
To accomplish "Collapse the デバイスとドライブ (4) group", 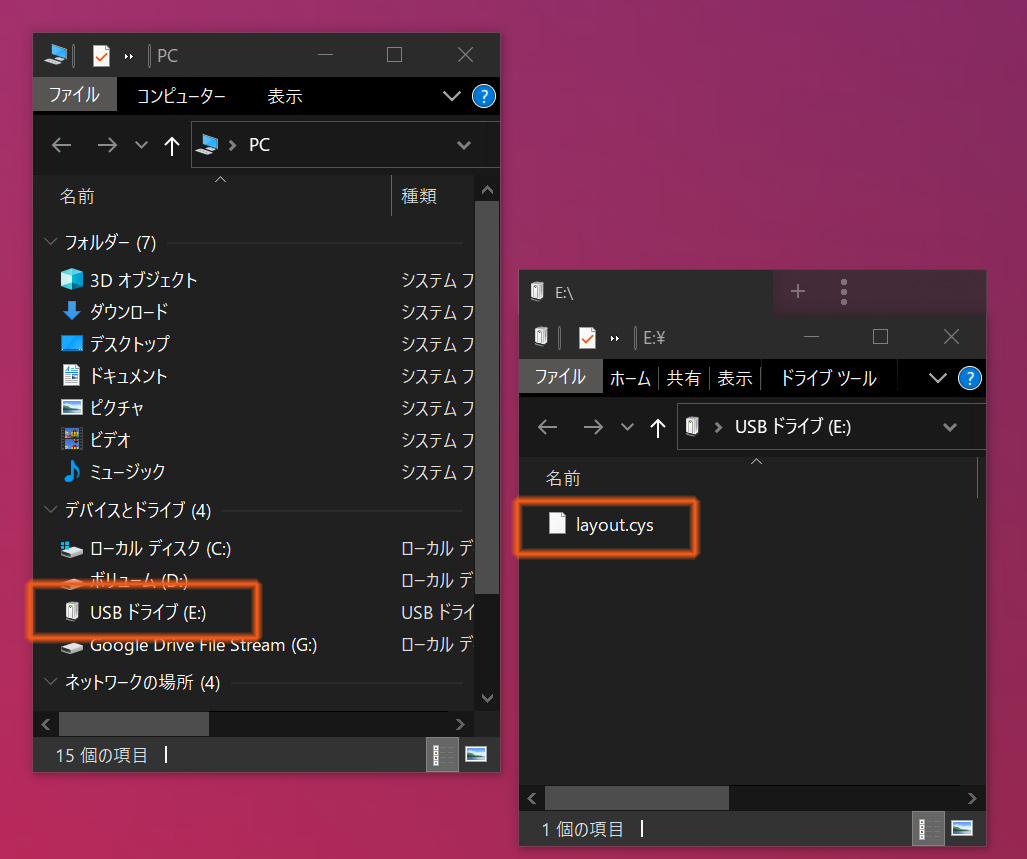I will click(51, 511).
